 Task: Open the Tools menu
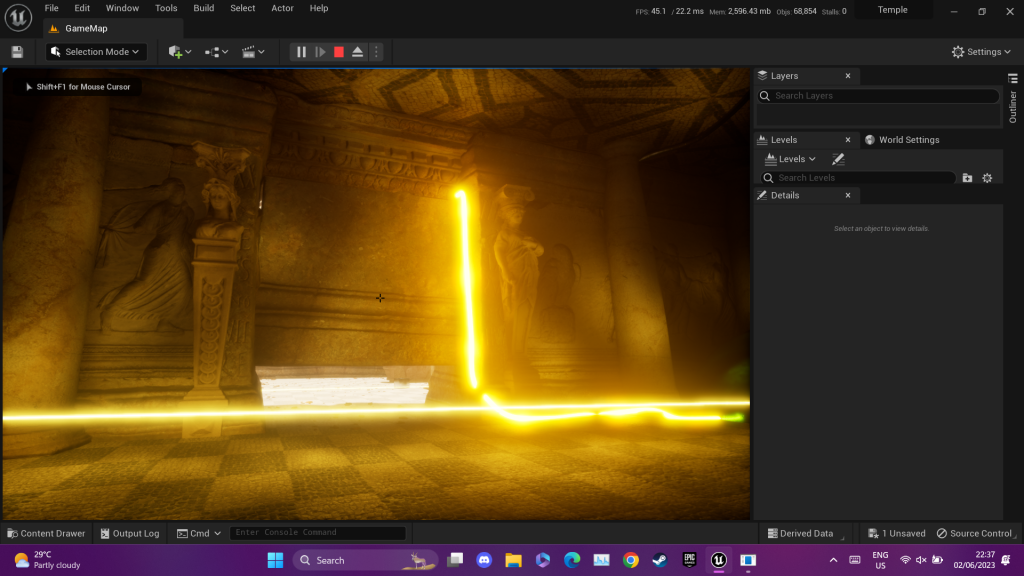click(x=166, y=8)
